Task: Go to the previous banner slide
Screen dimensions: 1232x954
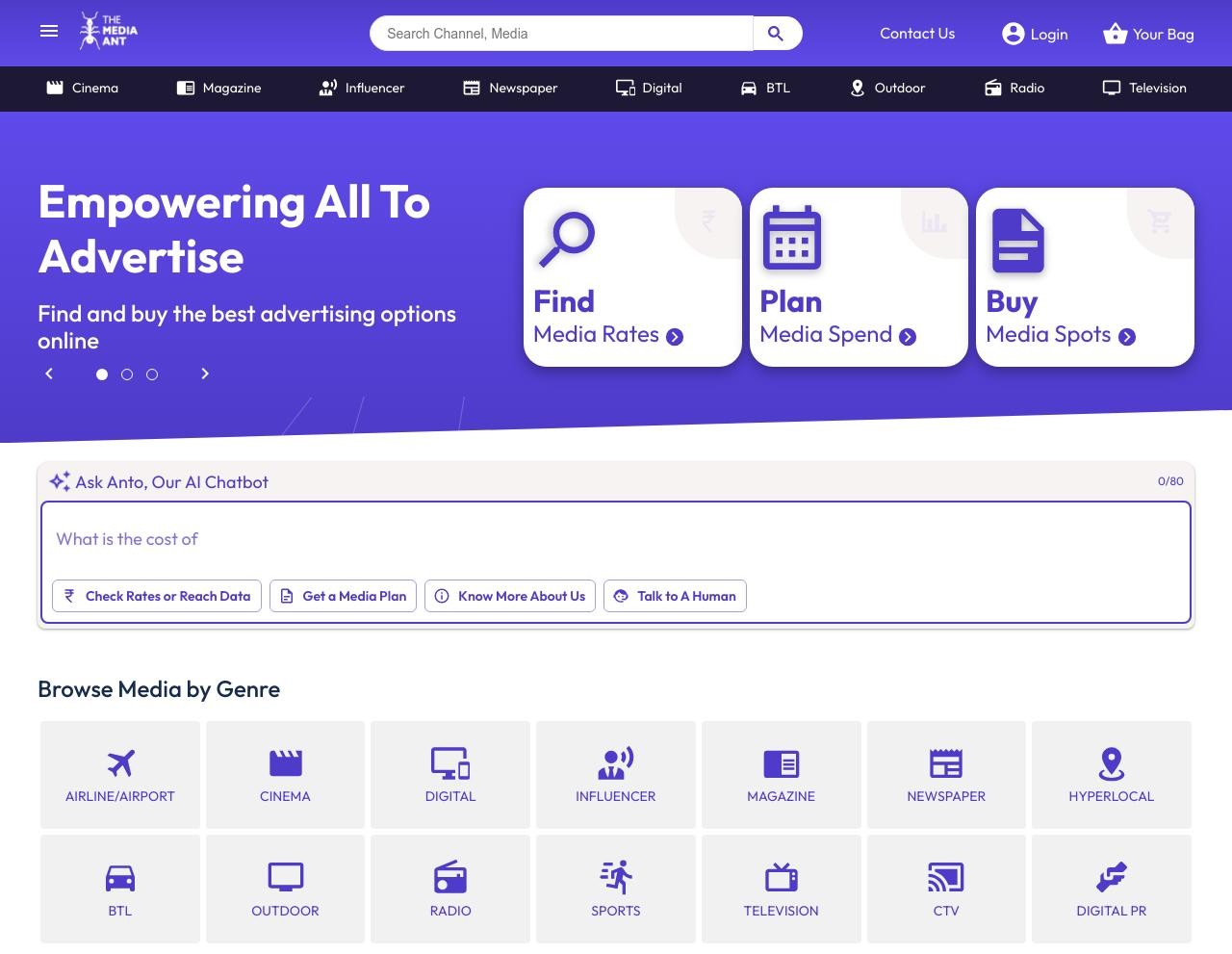Action: pyautogui.click(x=49, y=374)
